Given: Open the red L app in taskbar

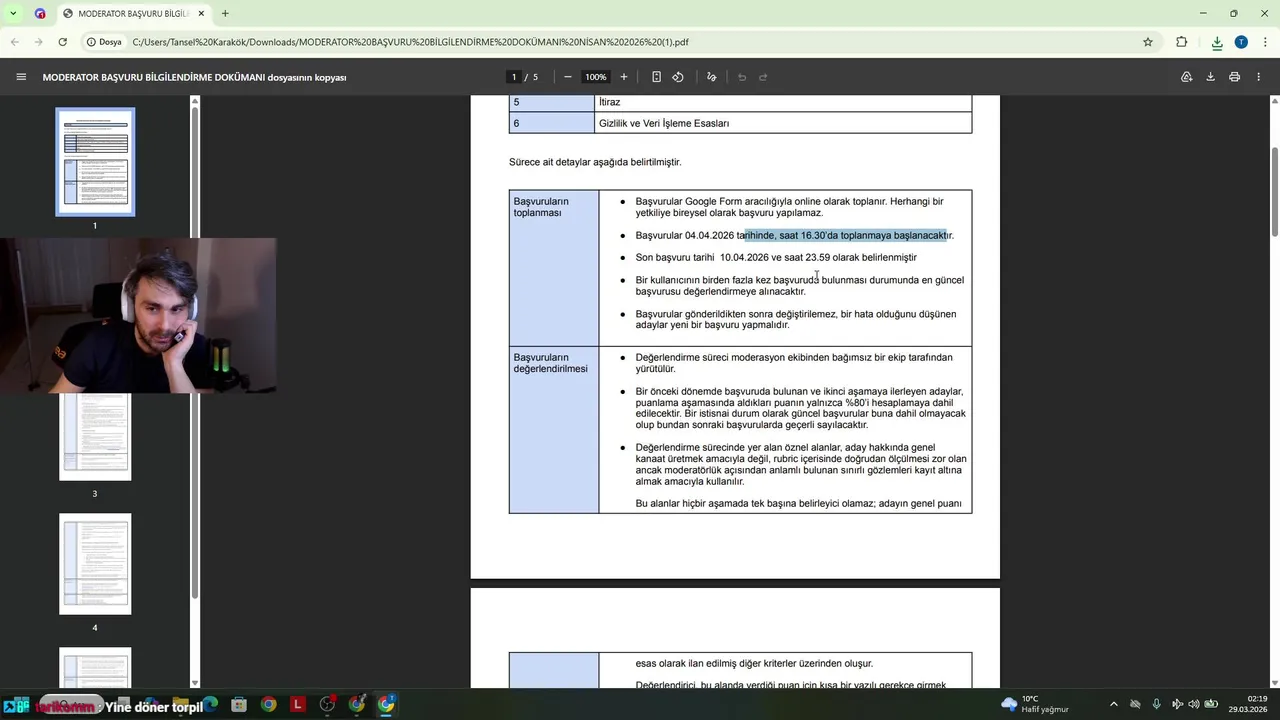Looking at the screenshot, I should [297, 704].
